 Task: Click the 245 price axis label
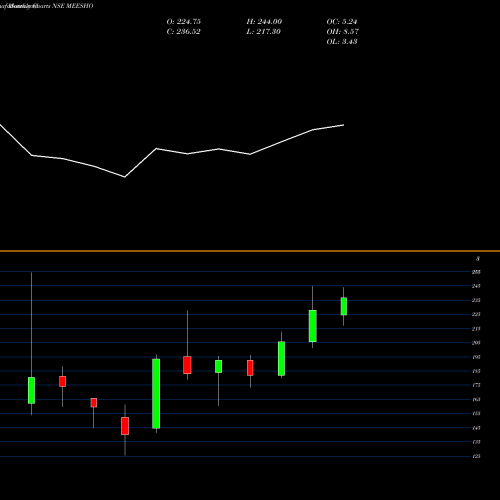tap(476, 286)
